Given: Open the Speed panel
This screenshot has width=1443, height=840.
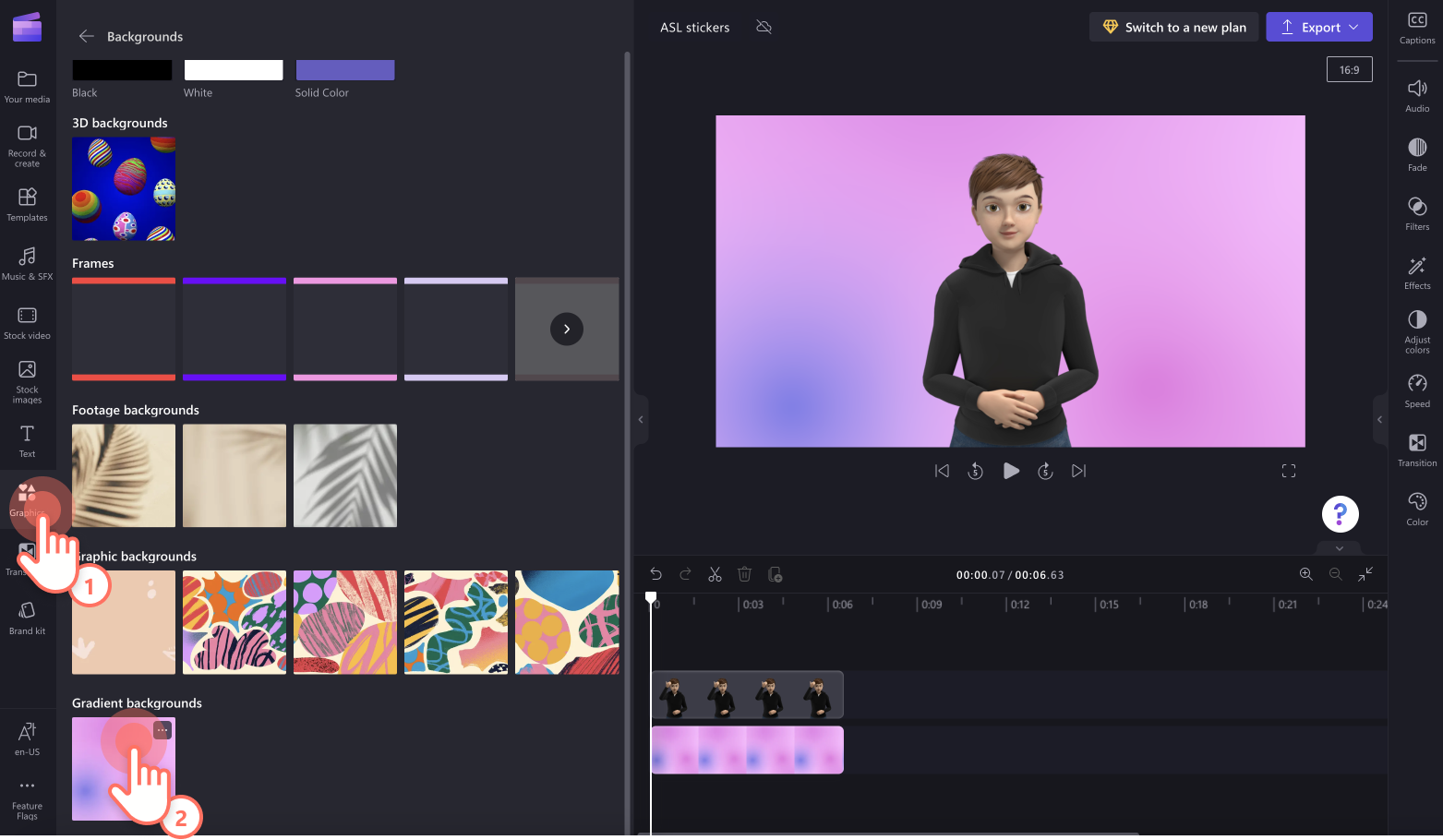Looking at the screenshot, I should pyautogui.click(x=1416, y=390).
